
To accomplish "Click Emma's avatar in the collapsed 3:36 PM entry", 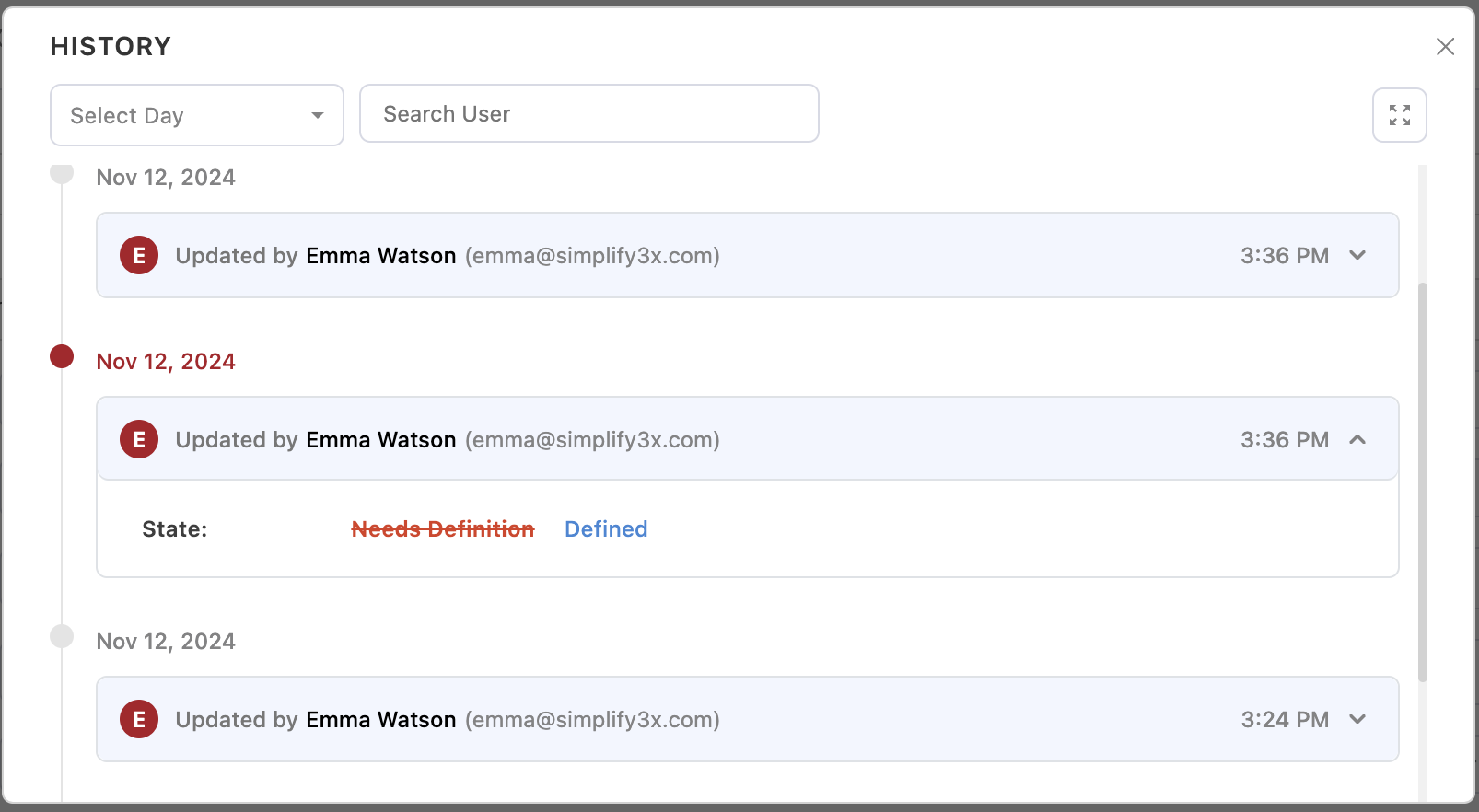I will (x=139, y=256).
